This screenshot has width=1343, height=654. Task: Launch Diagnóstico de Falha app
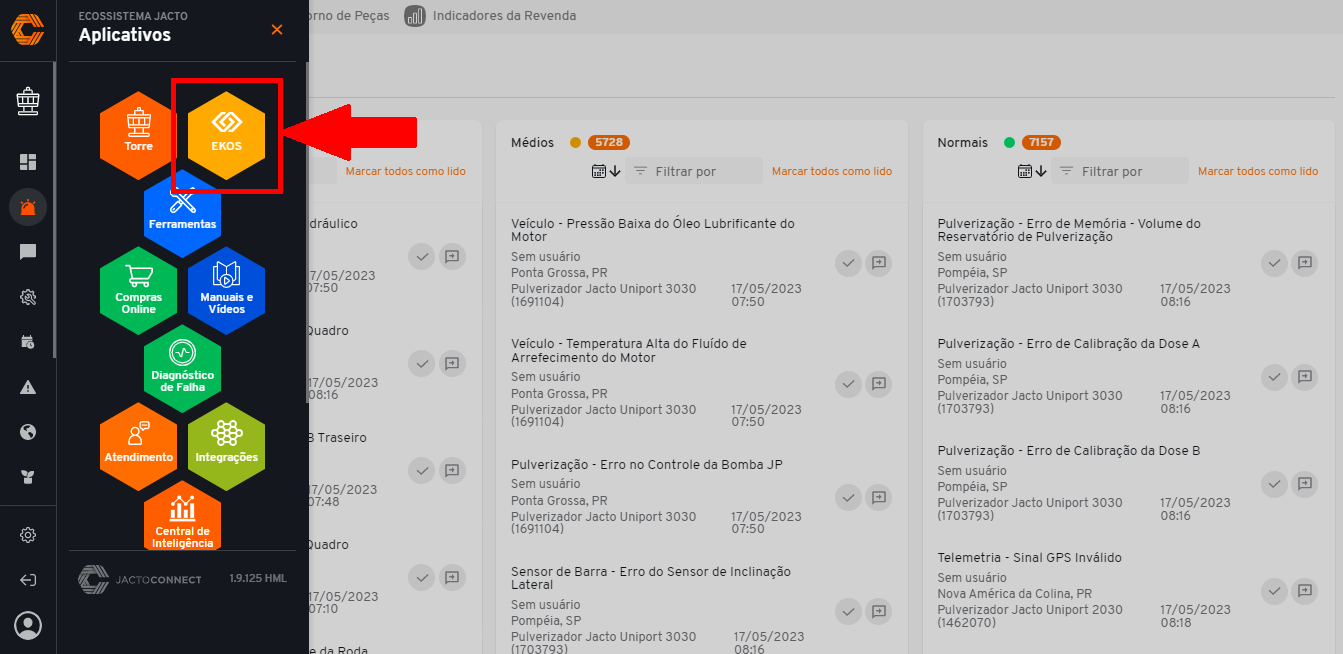(x=182, y=367)
